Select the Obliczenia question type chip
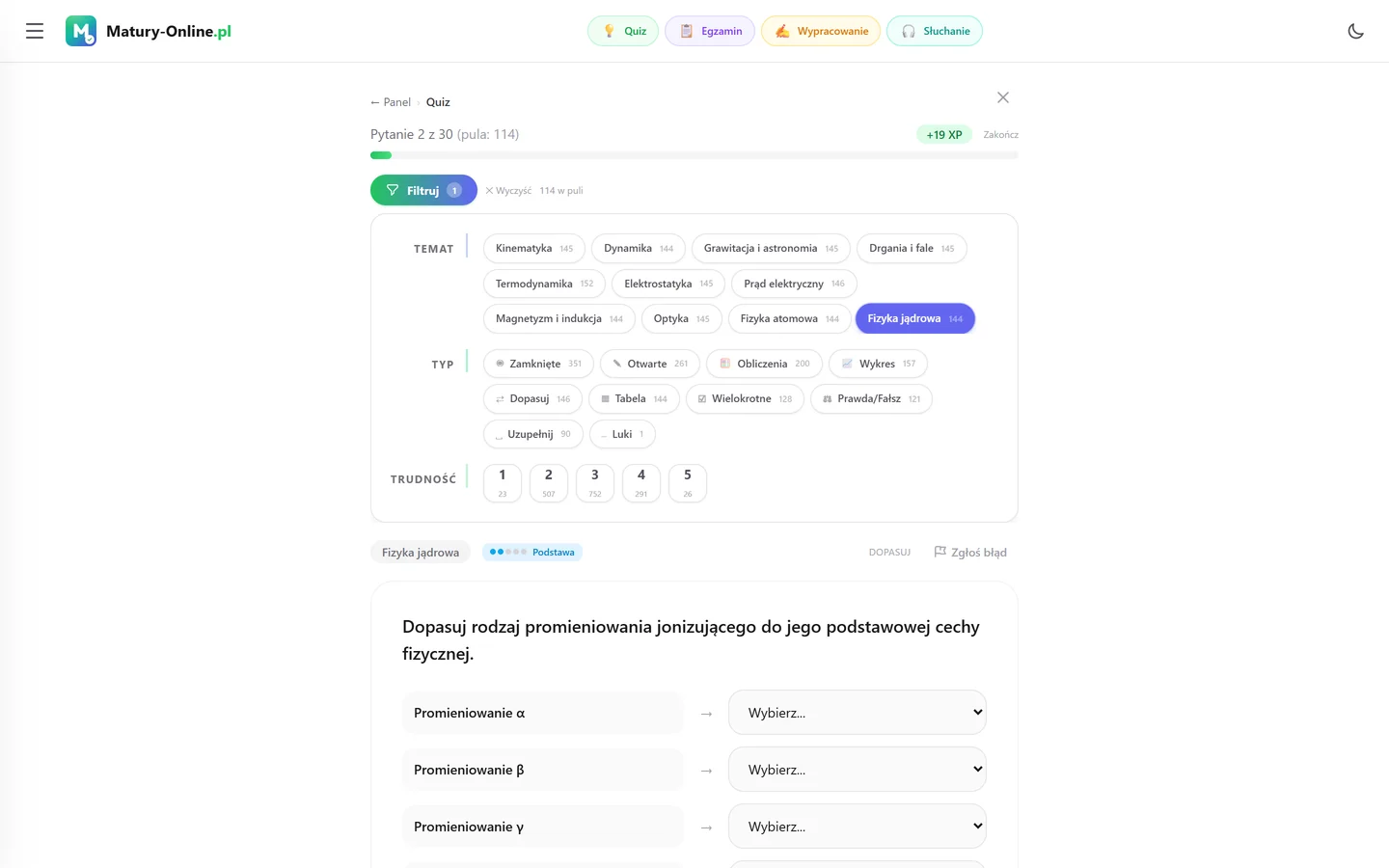 click(764, 364)
